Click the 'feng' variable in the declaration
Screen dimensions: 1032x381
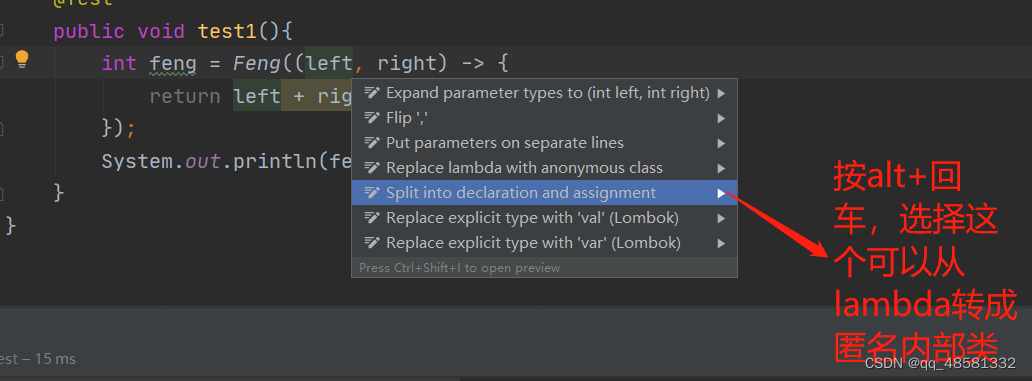[173, 64]
